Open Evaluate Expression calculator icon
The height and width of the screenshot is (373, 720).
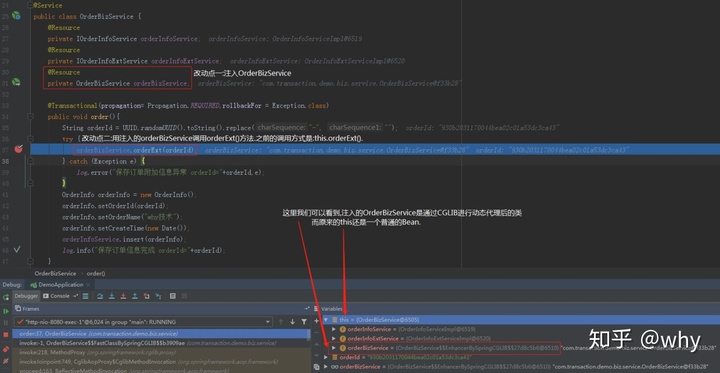(x=173, y=296)
